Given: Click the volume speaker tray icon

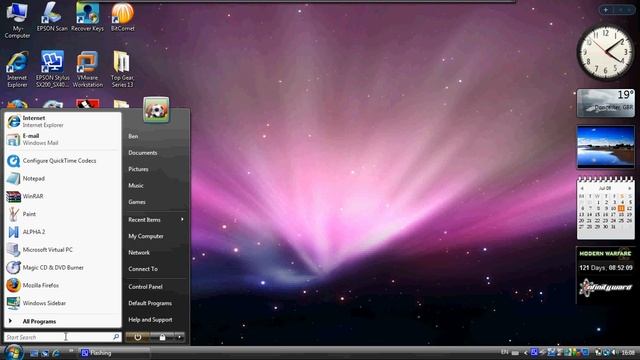Looking at the screenshot, I should click(614, 352).
